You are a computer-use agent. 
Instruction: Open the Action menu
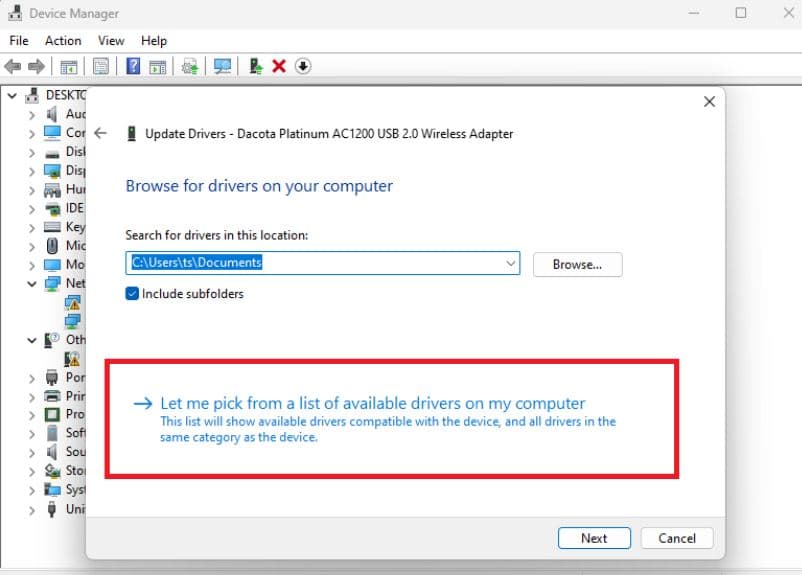click(x=63, y=40)
